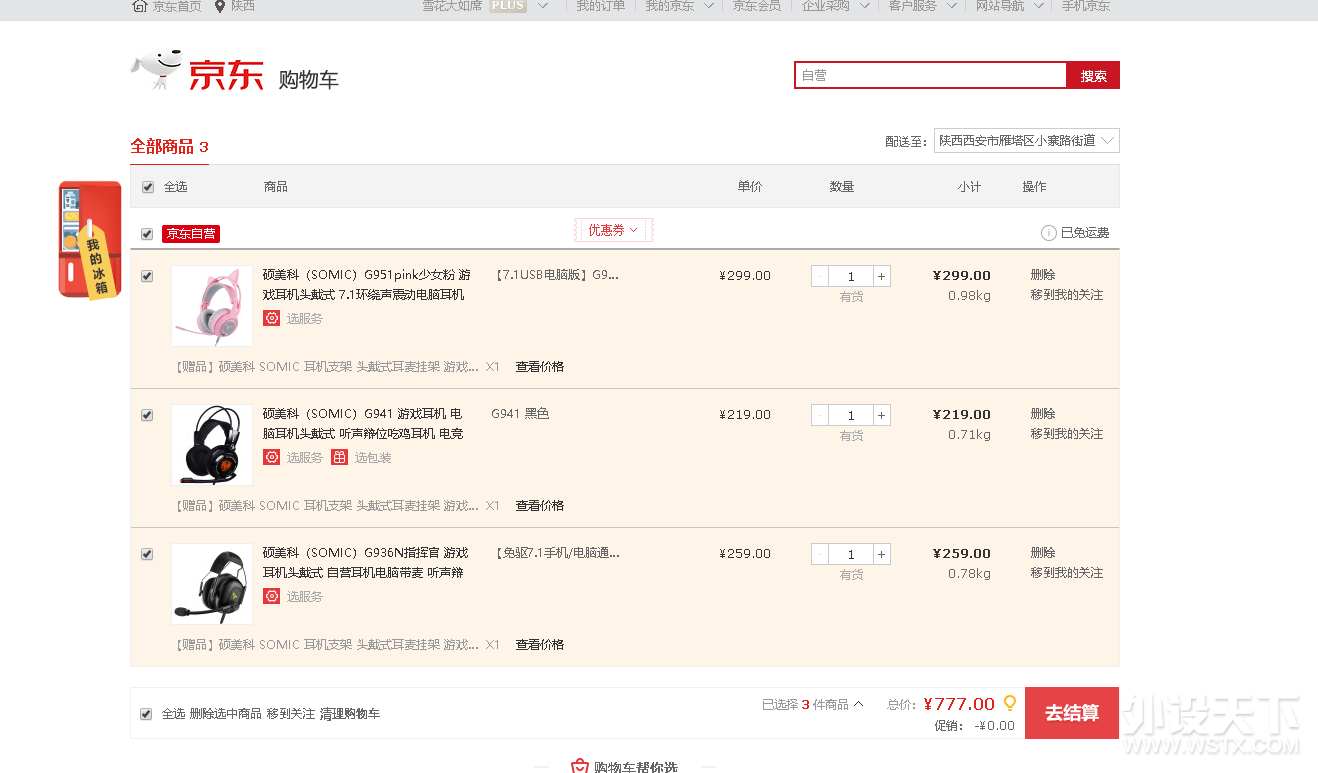Click 查看价格 for G936N gift

point(540,645)
